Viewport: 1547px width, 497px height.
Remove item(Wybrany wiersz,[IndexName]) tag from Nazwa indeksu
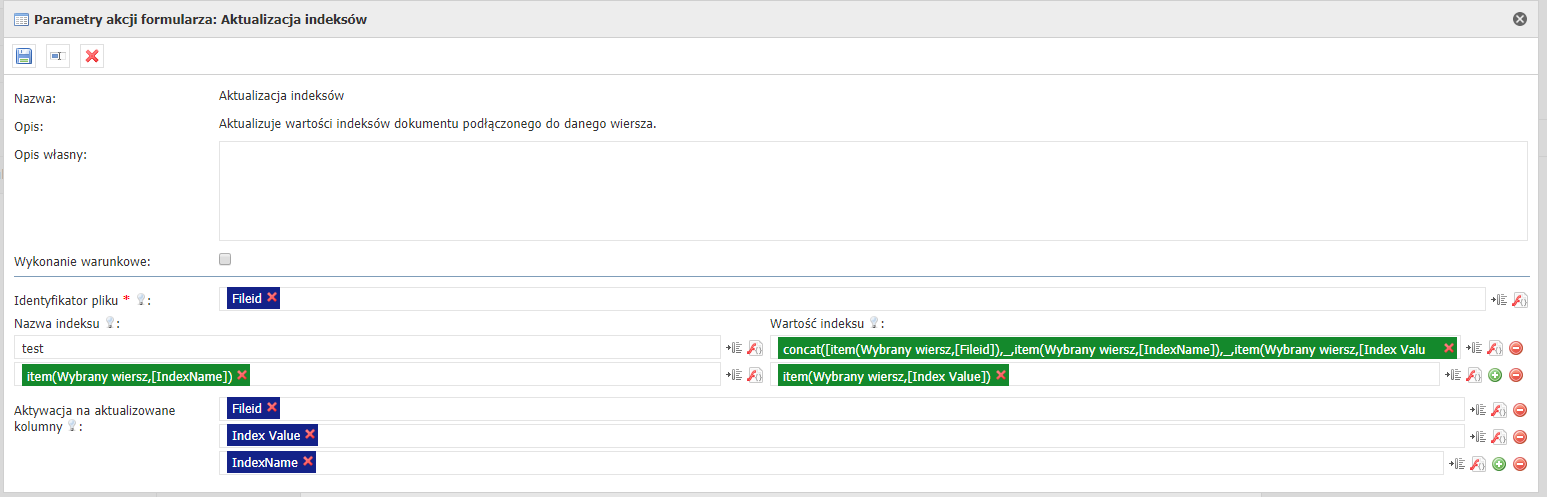[242, 375]
